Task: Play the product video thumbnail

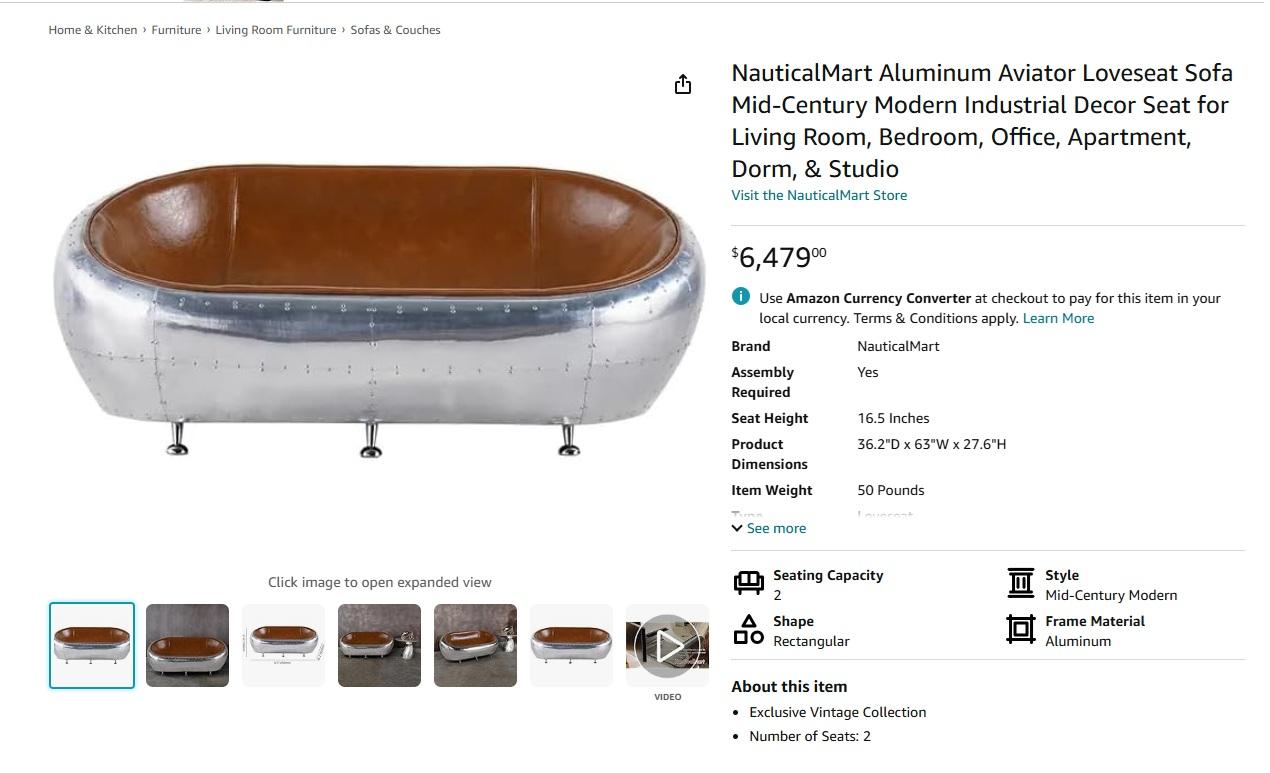Action: coord(667,646)
